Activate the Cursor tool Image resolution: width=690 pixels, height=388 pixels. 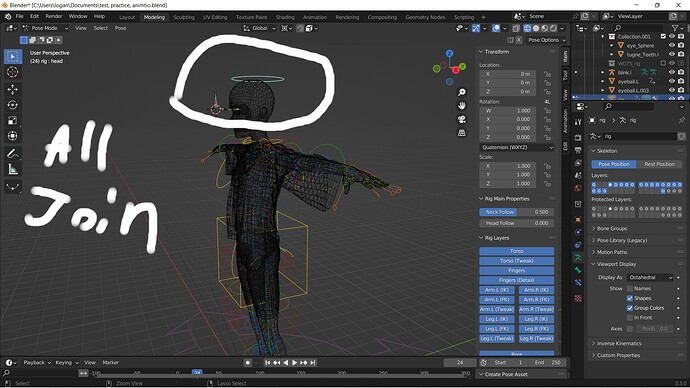pos(13,72)
